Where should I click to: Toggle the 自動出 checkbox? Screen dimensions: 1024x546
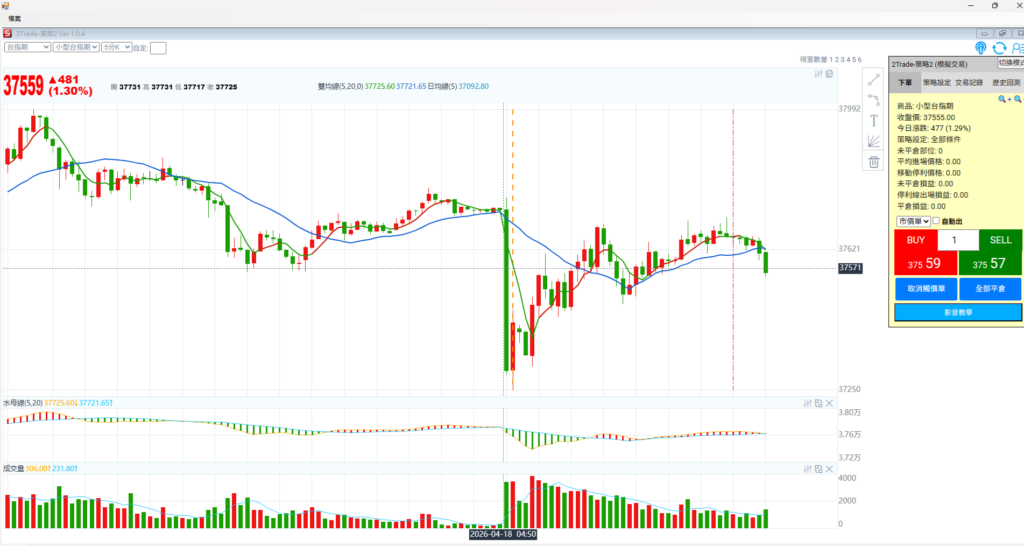point(936,221)
